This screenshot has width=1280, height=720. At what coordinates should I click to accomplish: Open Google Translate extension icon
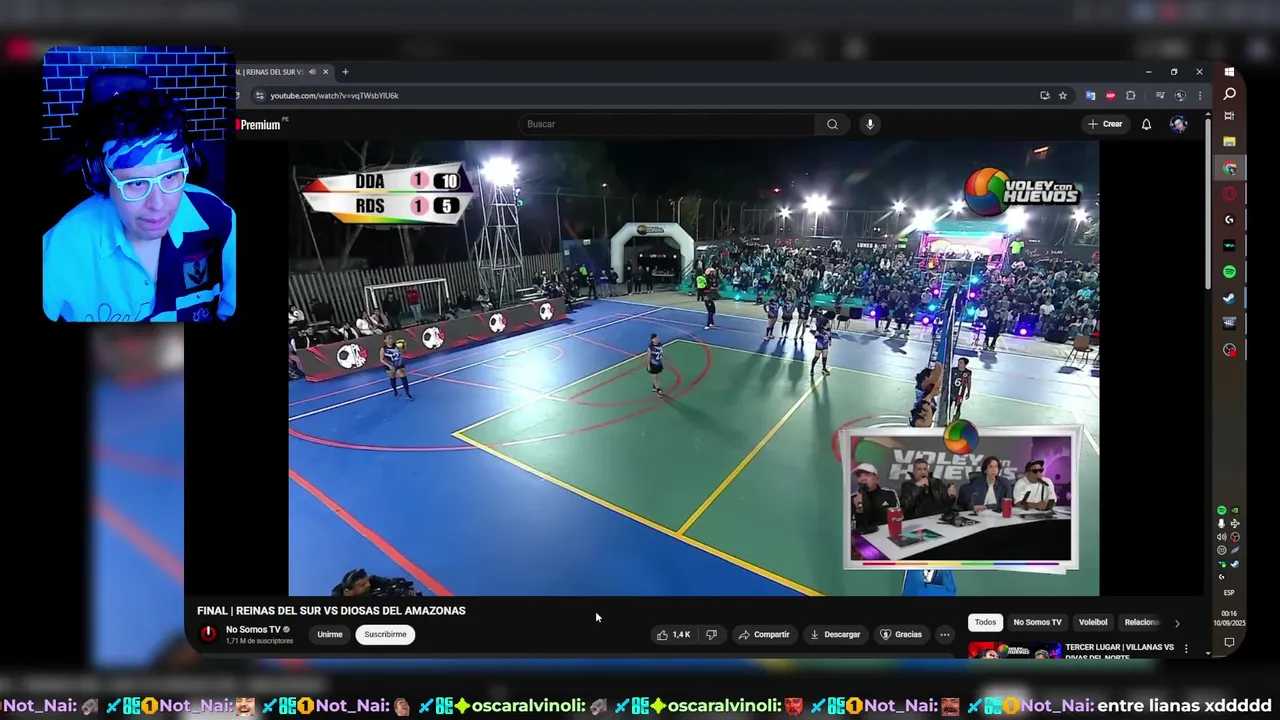1090,96
